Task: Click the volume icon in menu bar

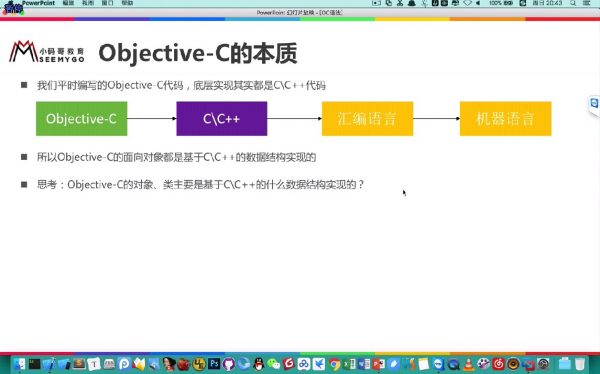Action: coord(478,3)
